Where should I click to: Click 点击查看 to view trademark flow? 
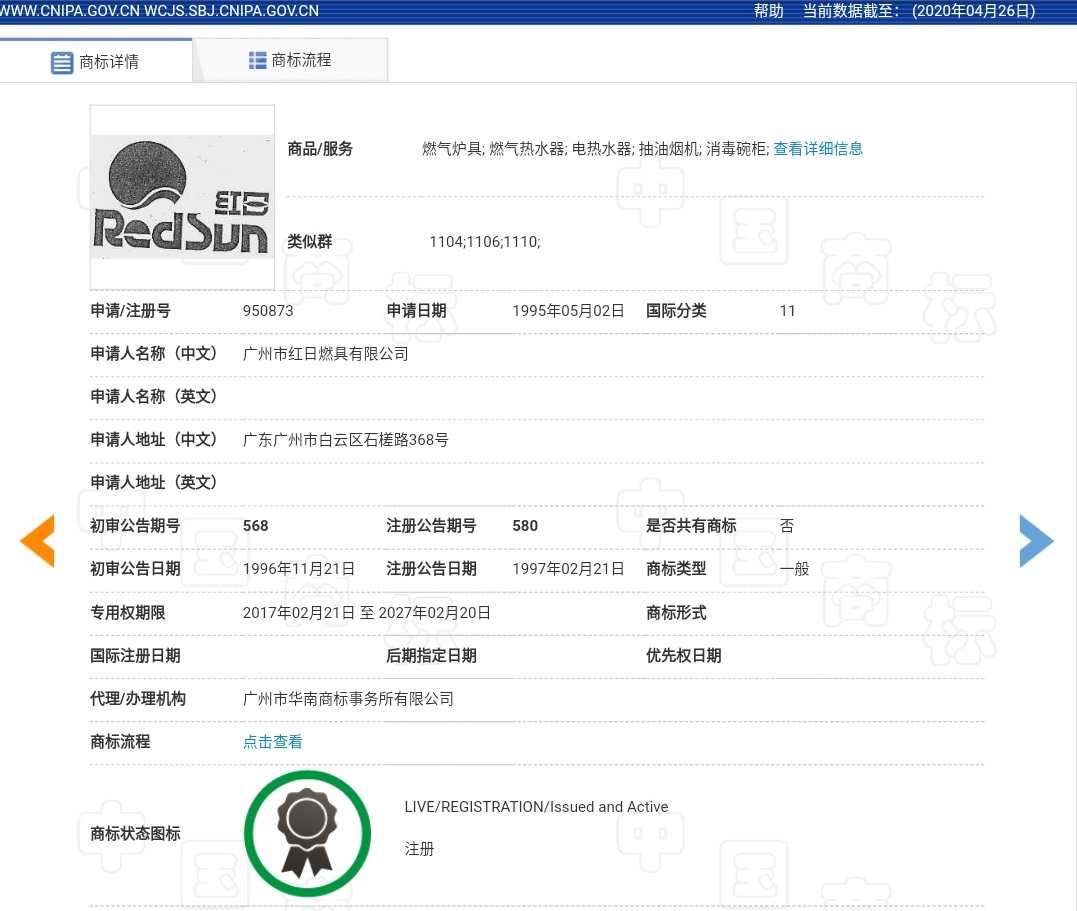272,742
